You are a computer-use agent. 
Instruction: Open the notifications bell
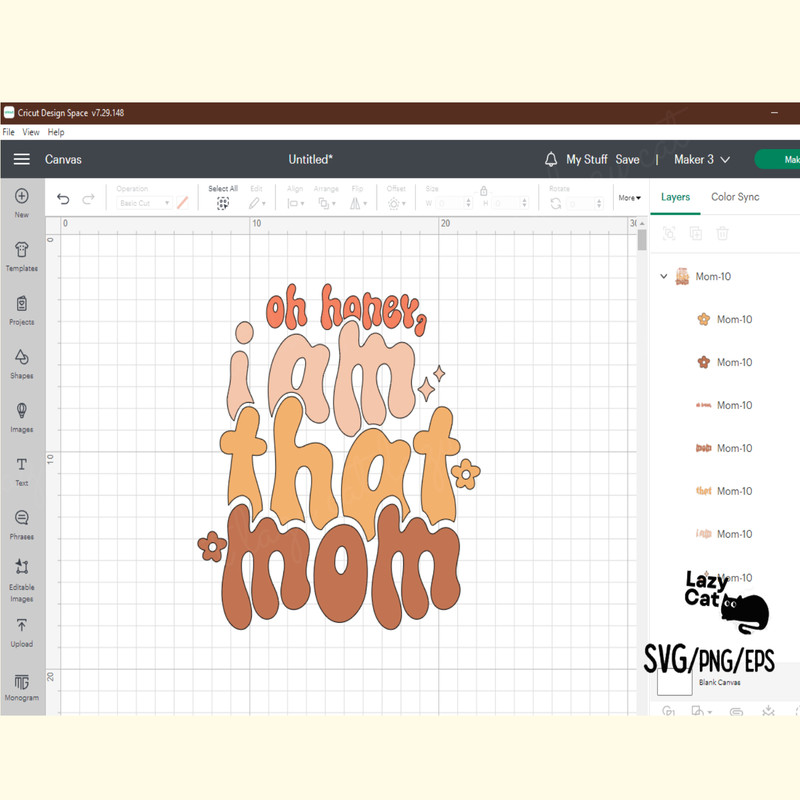pos(551,159)
